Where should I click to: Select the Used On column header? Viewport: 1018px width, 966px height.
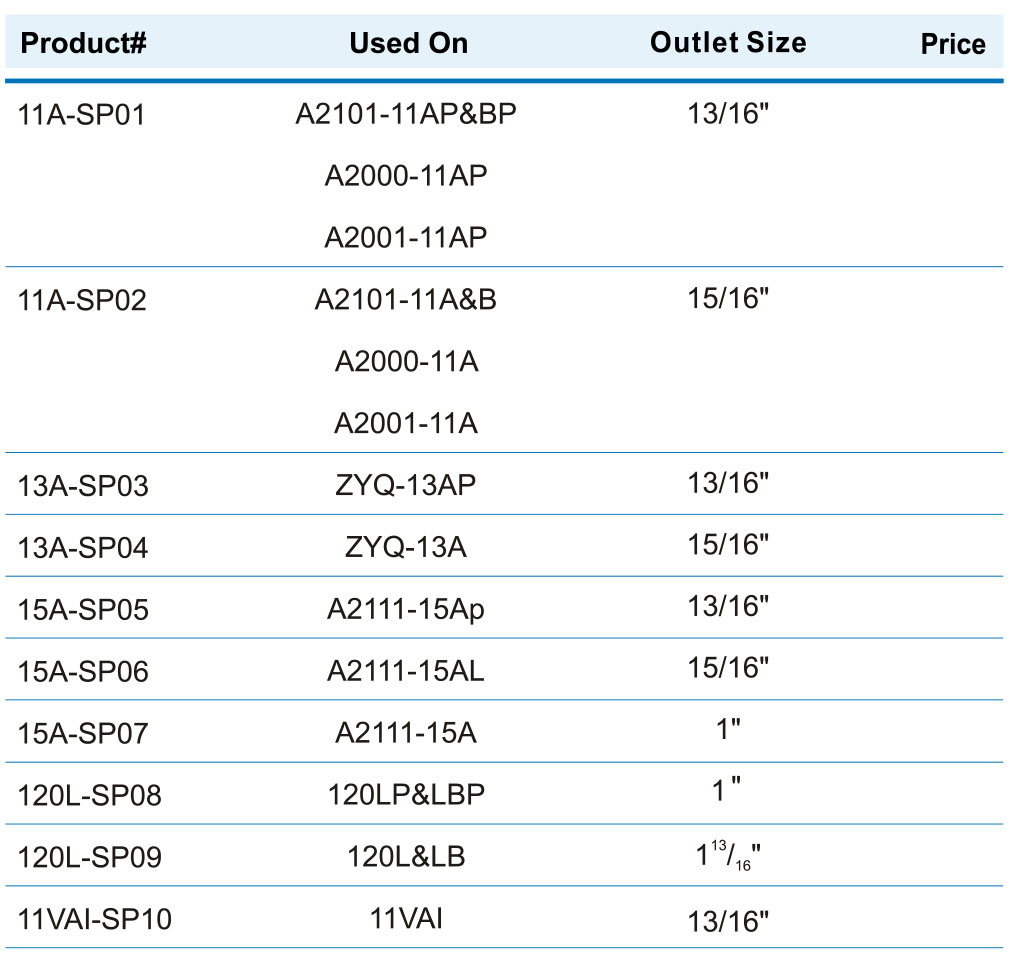tap(408, 43)
